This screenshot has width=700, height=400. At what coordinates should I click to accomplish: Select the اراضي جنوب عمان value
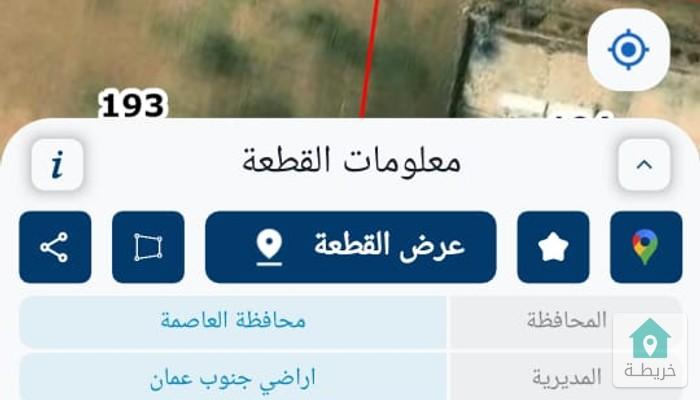pos(233,378)
